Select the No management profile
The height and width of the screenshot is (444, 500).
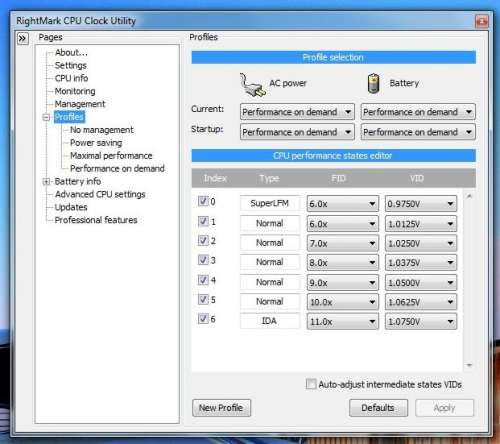click(x=102, y=130)
